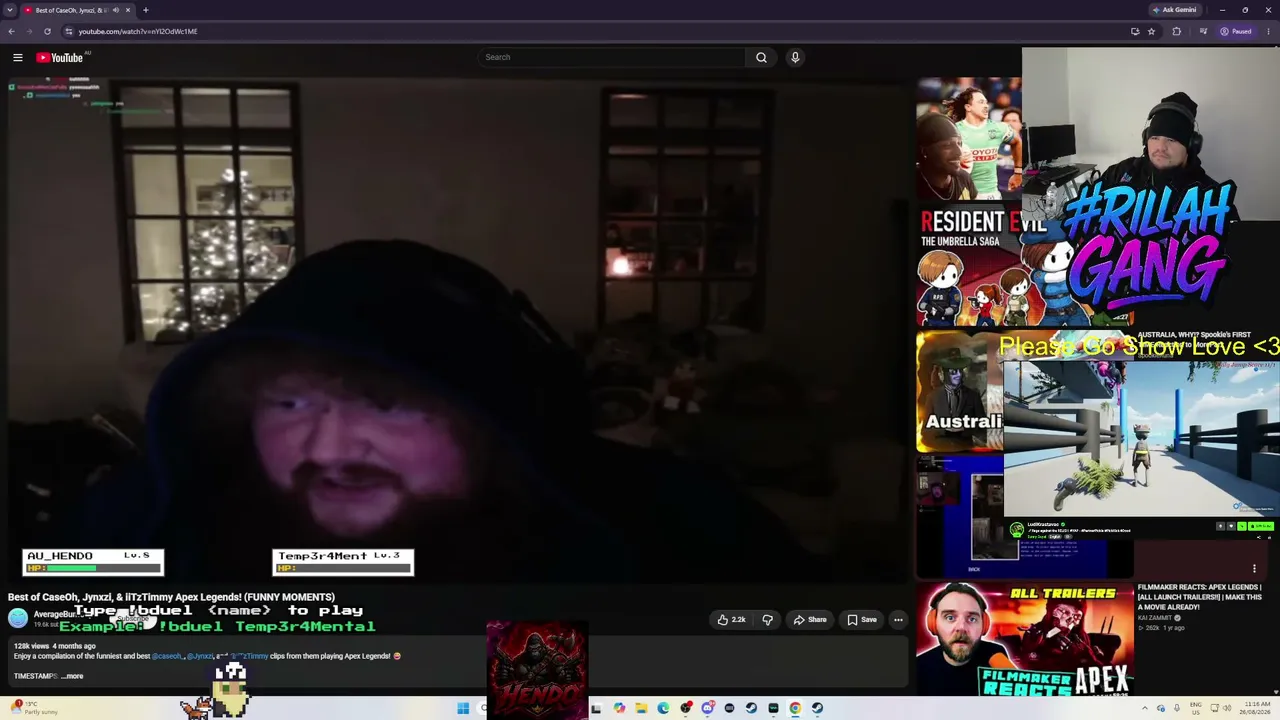Open Chrome from the taskbar

click(x=795, y=709)
